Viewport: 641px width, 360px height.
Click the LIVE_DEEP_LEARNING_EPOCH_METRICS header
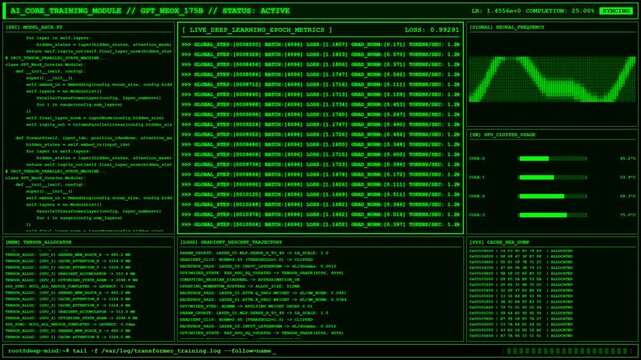click(x=257, y=30)
